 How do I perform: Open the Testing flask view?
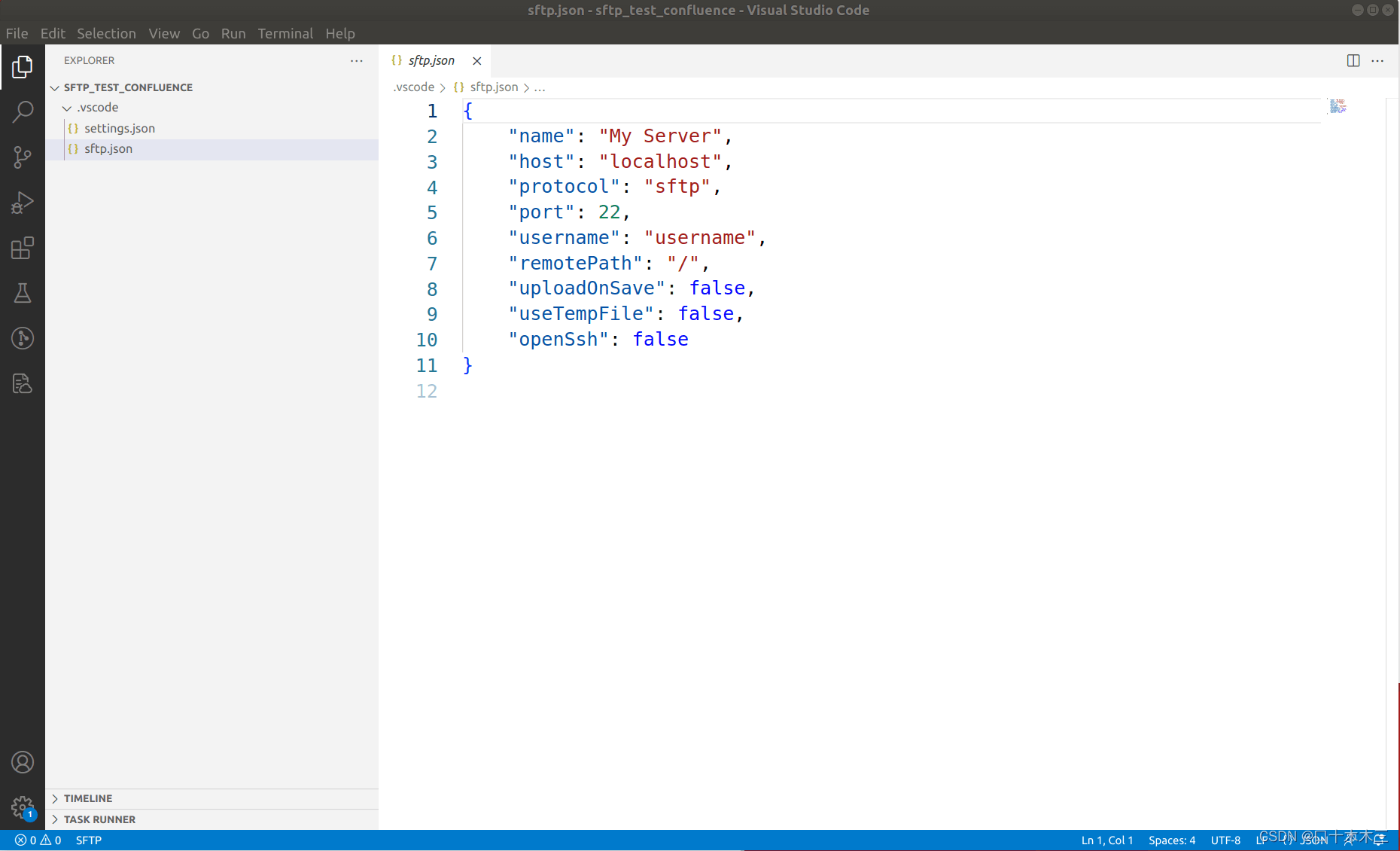[x=23, y=293]
